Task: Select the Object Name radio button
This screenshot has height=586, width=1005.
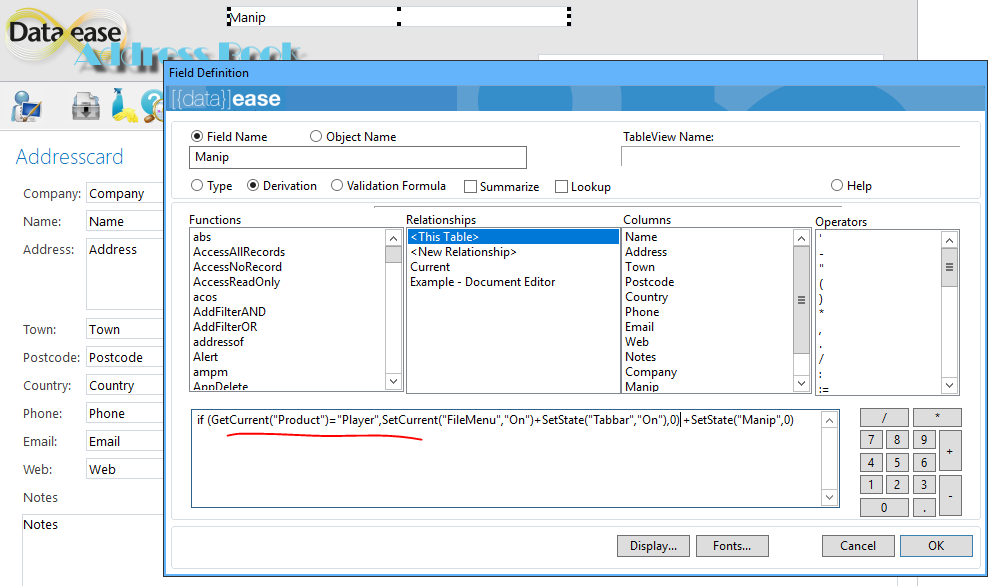Action: (315, 137)
